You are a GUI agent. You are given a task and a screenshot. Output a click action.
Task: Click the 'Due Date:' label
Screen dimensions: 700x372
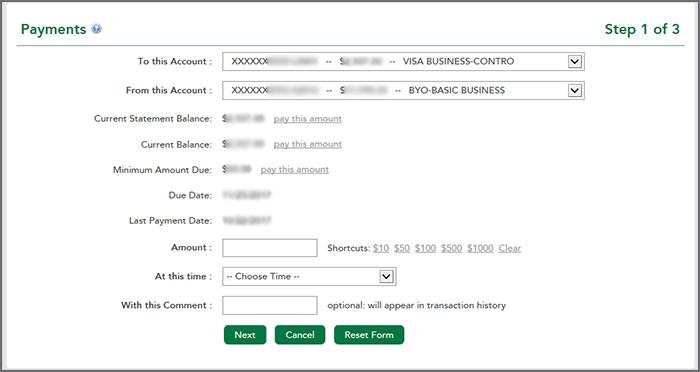(x=190, y=195)
